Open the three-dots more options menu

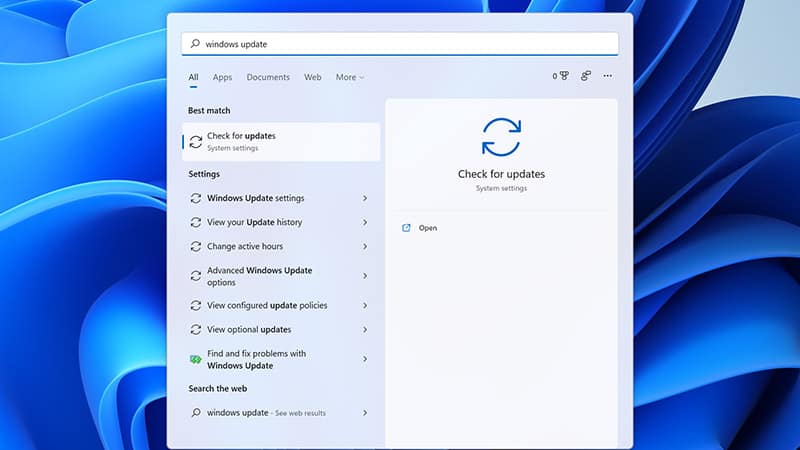coord(607,76)
